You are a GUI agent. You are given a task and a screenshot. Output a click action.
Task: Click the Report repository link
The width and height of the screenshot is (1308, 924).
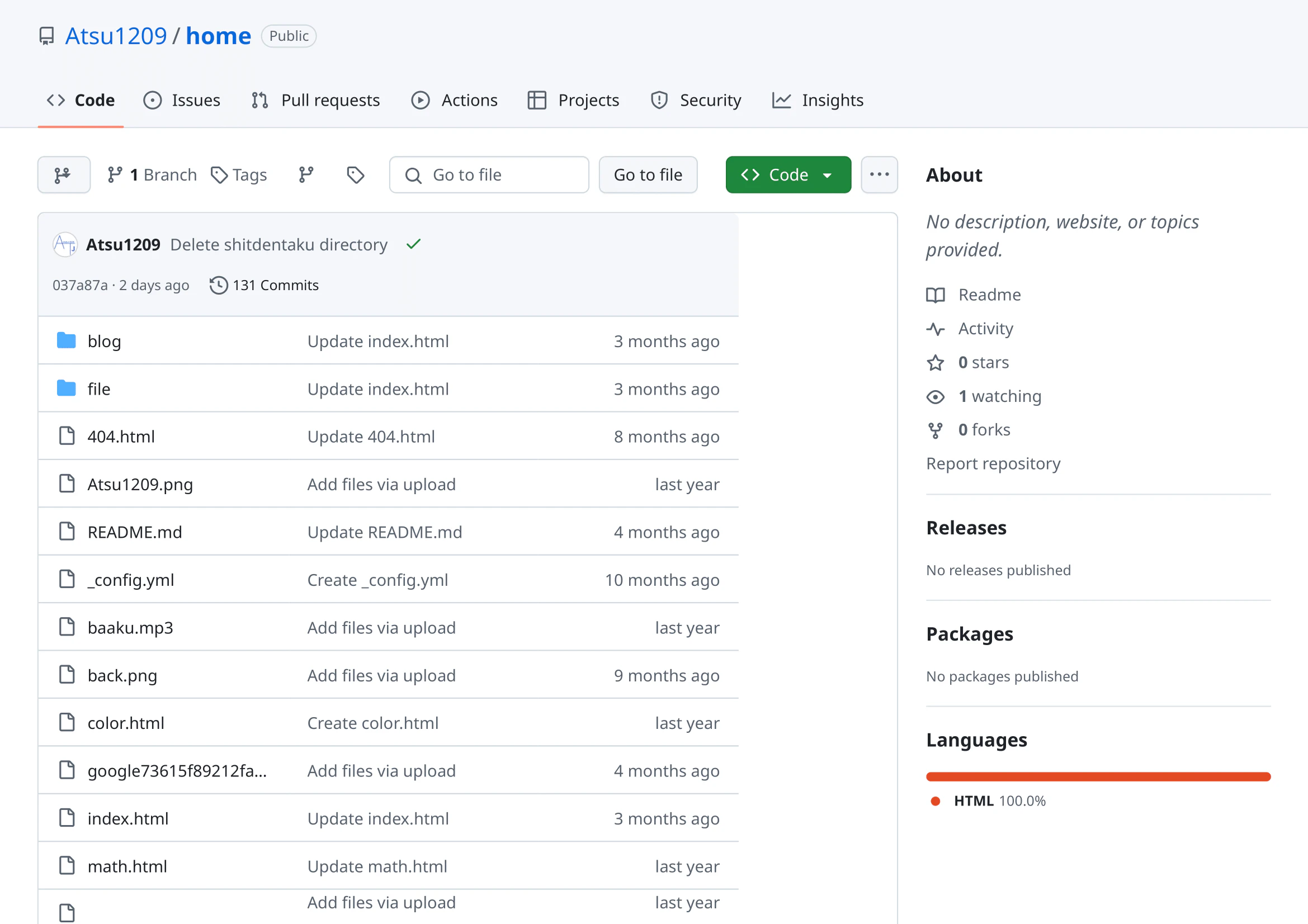(994, 463)
